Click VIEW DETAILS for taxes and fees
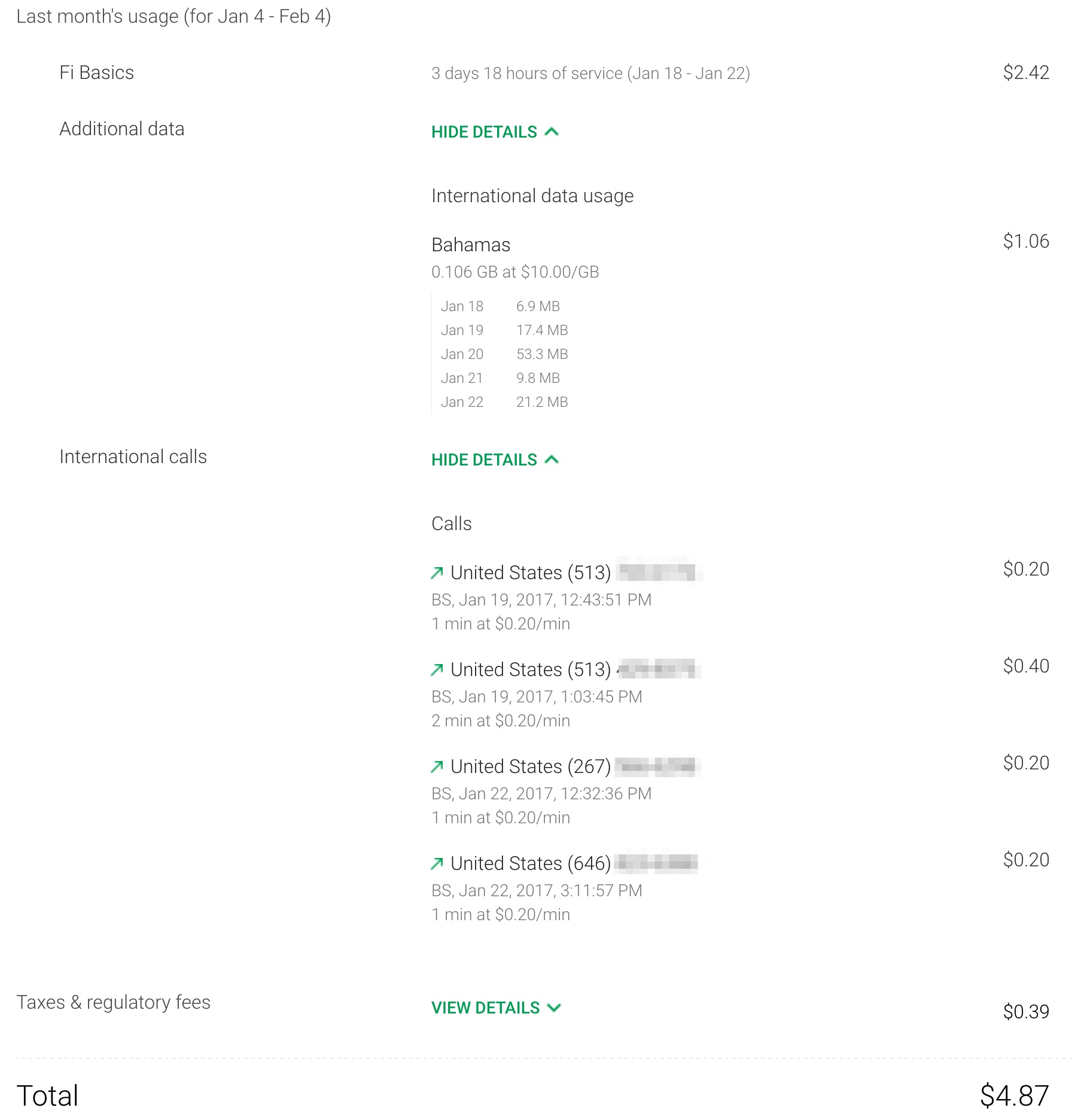This screenshot has height=1120, width=1072. coord(485,1008)
